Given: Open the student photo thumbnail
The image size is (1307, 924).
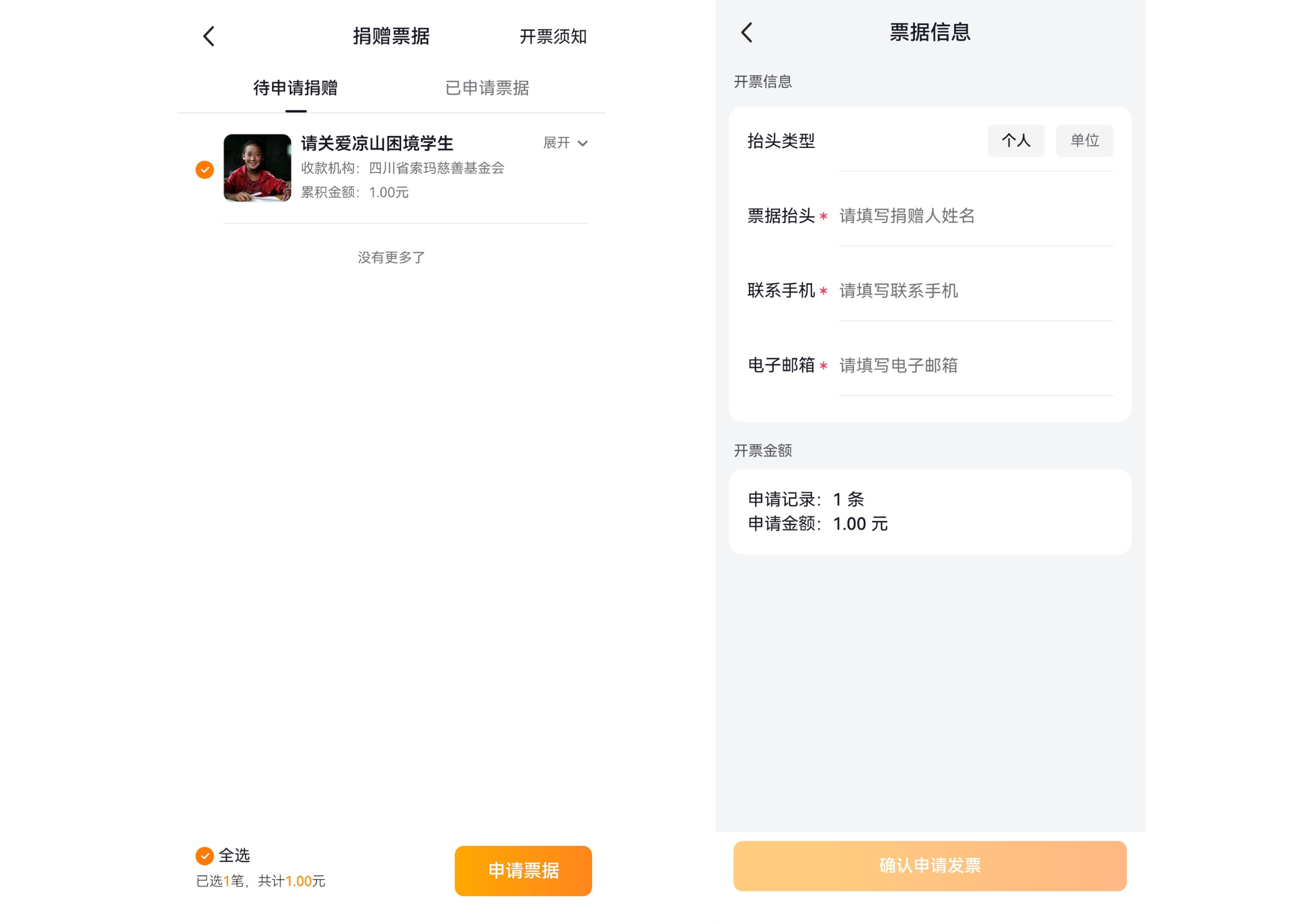Looking at the screenshot, I should point(257,168).
